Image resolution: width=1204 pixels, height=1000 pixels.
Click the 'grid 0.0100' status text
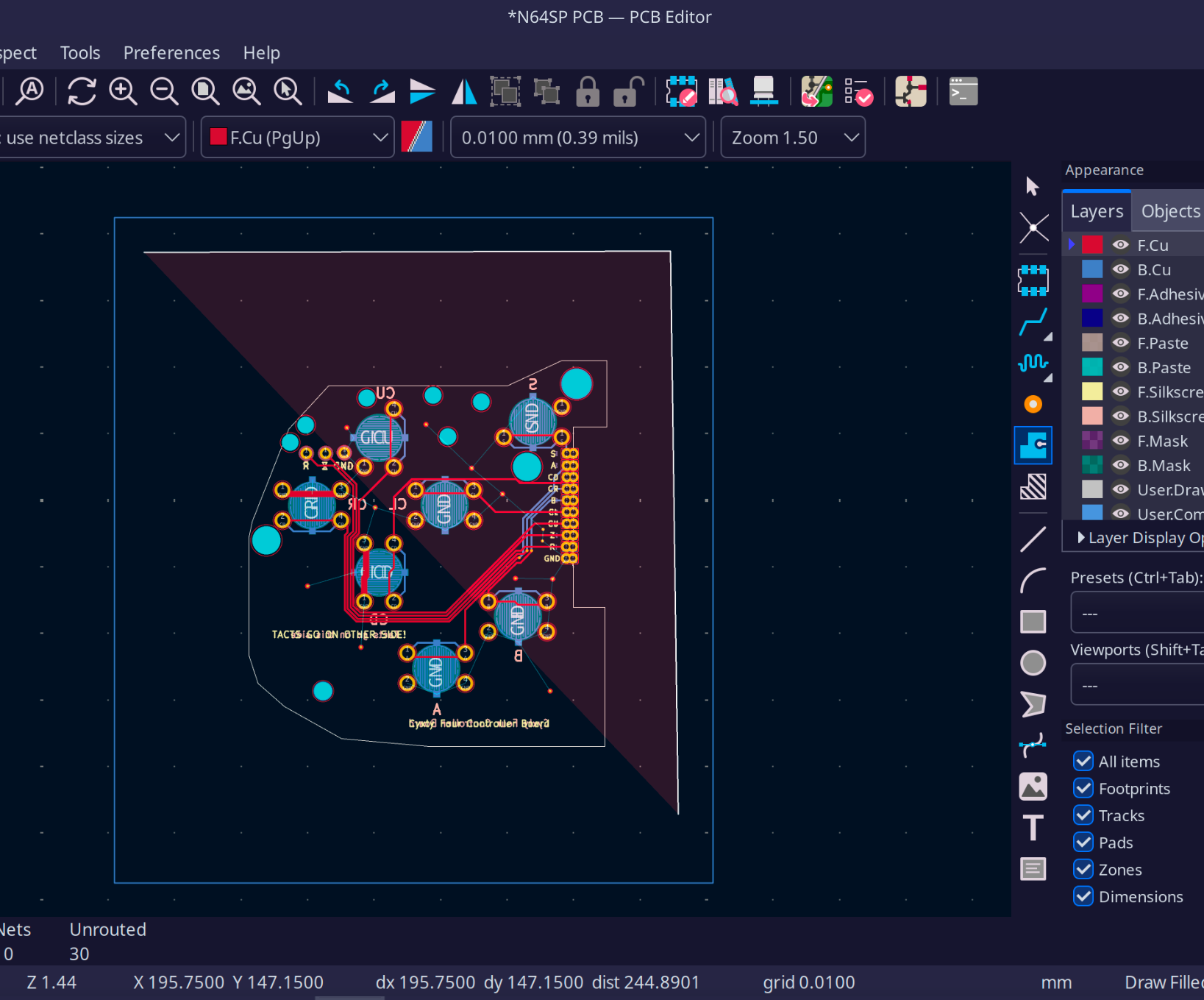(809, 982)
